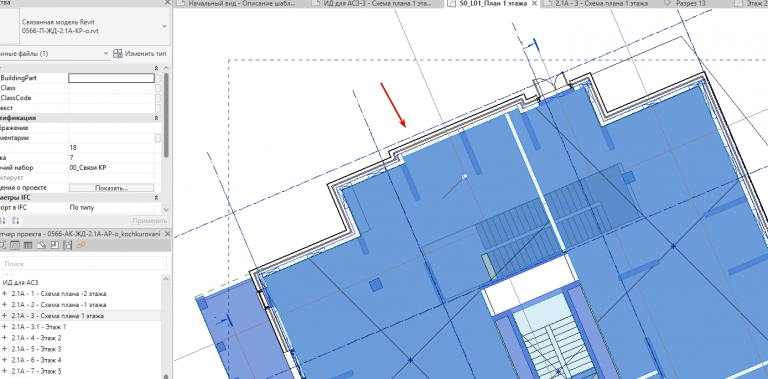The height and width of the screenshot is (379, 768).
Task: Select 2.1A - 4 - Этаж 2 row text
Action: 36,338
